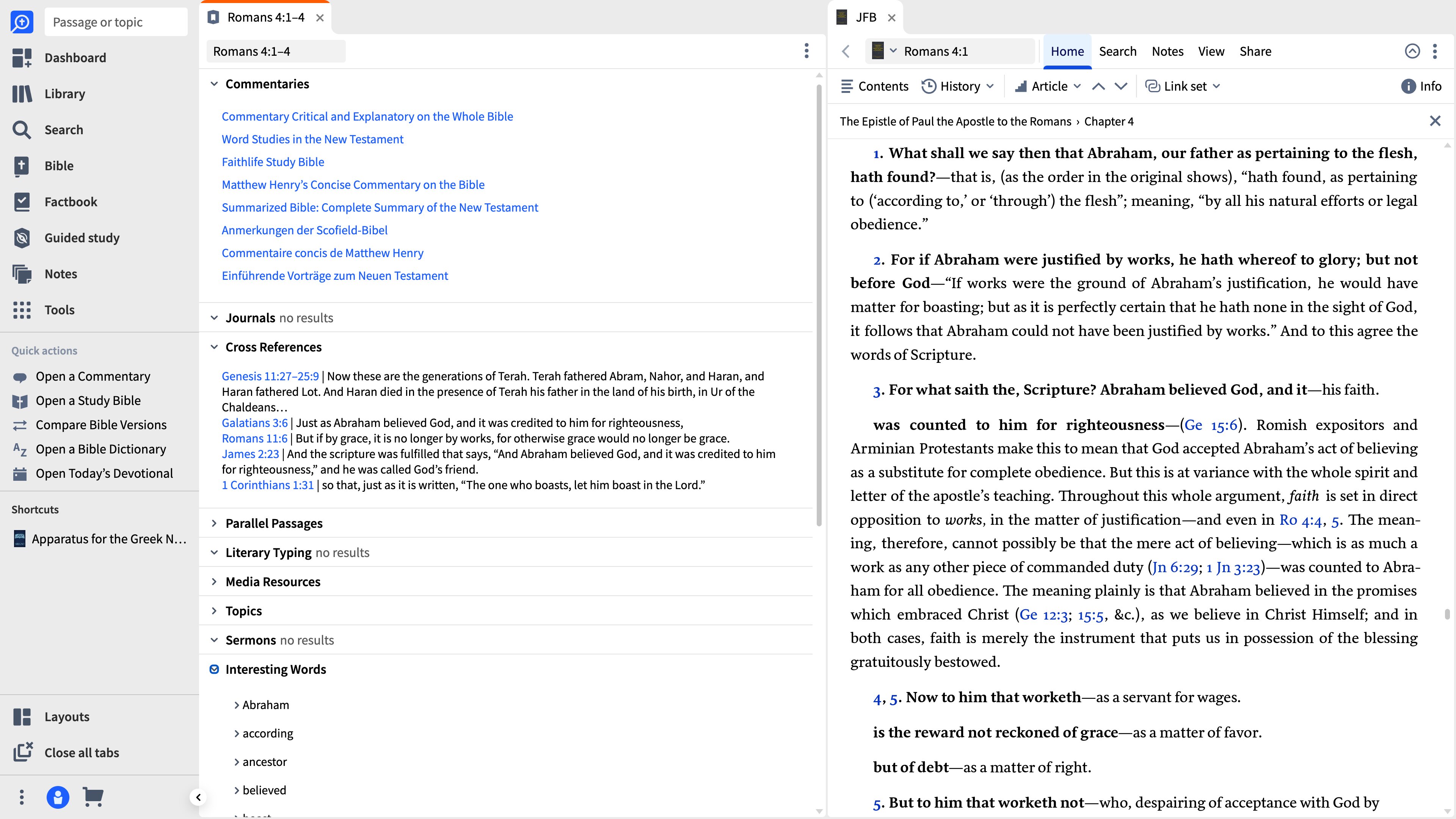Switch to the Home tab

tap(1067, 52)
